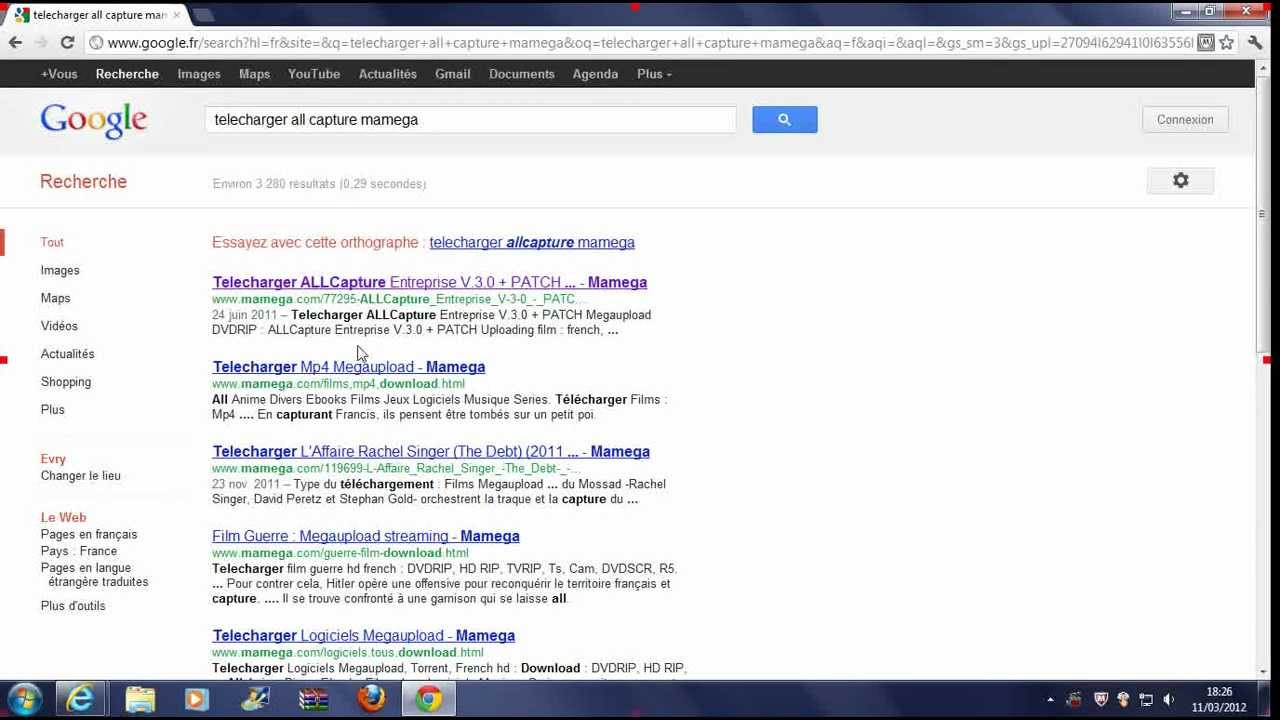
Task: Open the Windows Start menu
Action: point(24,699)
